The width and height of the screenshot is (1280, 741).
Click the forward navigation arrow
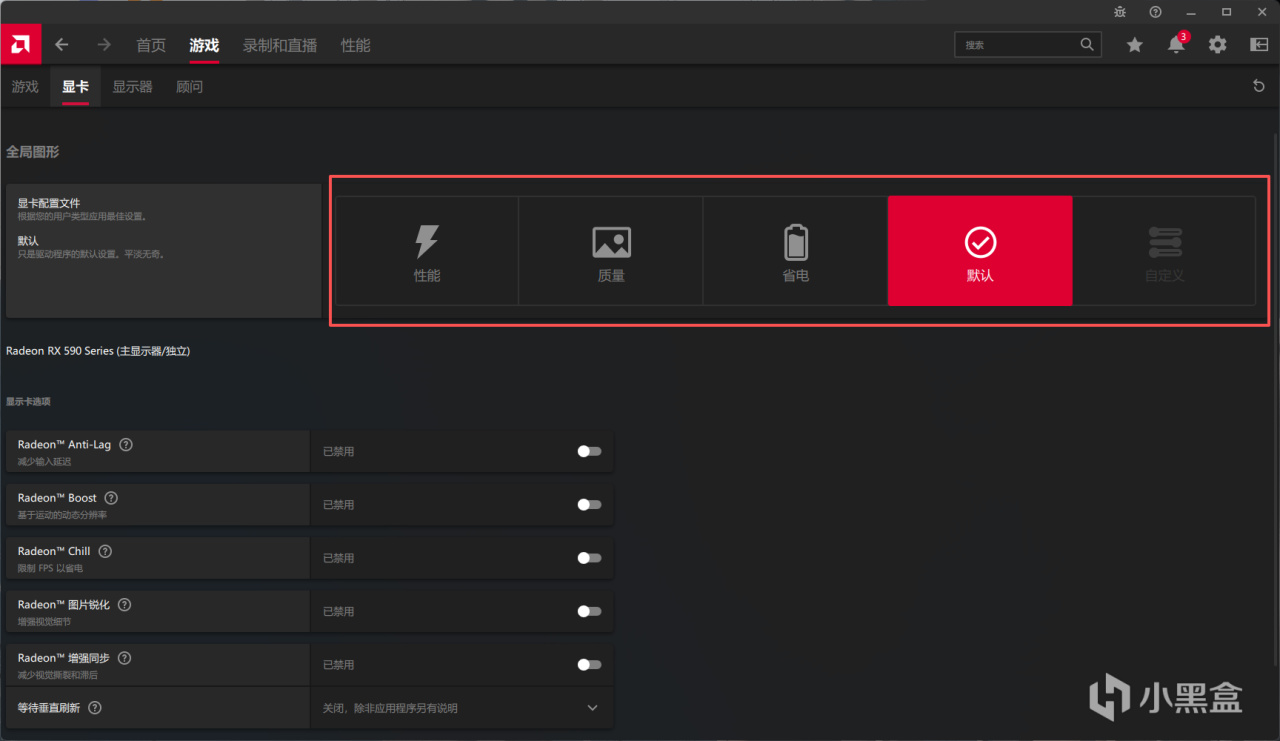tap(104, 45)
